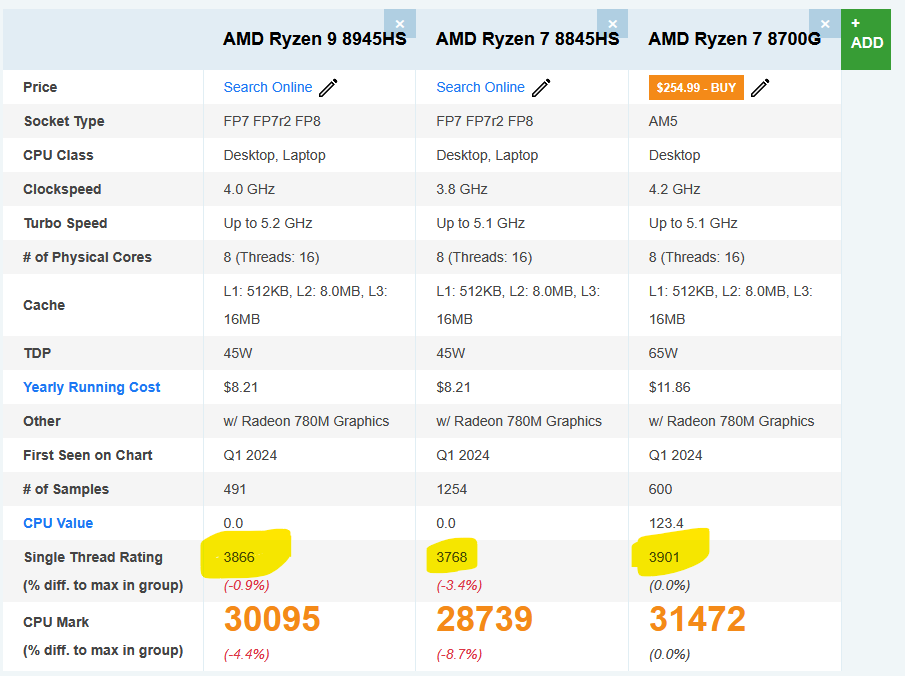Screen dimensions: 905x676
Task: Edit price pencil for Ryzen 7 8845HS
Action: click(541, 88)
